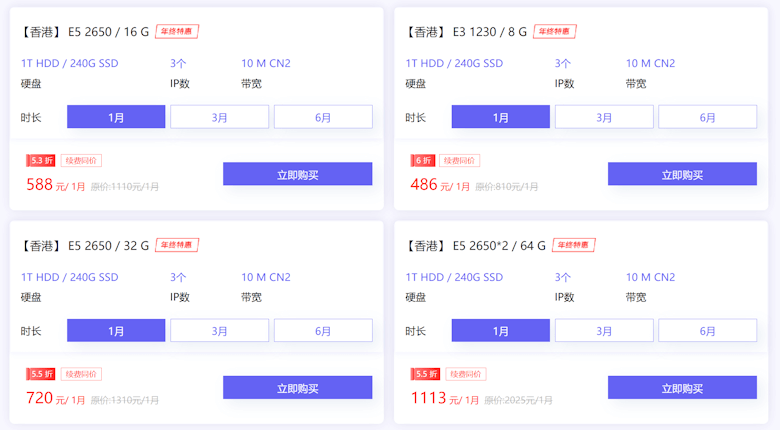
Task: Choose 1月 duration on E3 1230 plan
Action: tap(500, 117)
